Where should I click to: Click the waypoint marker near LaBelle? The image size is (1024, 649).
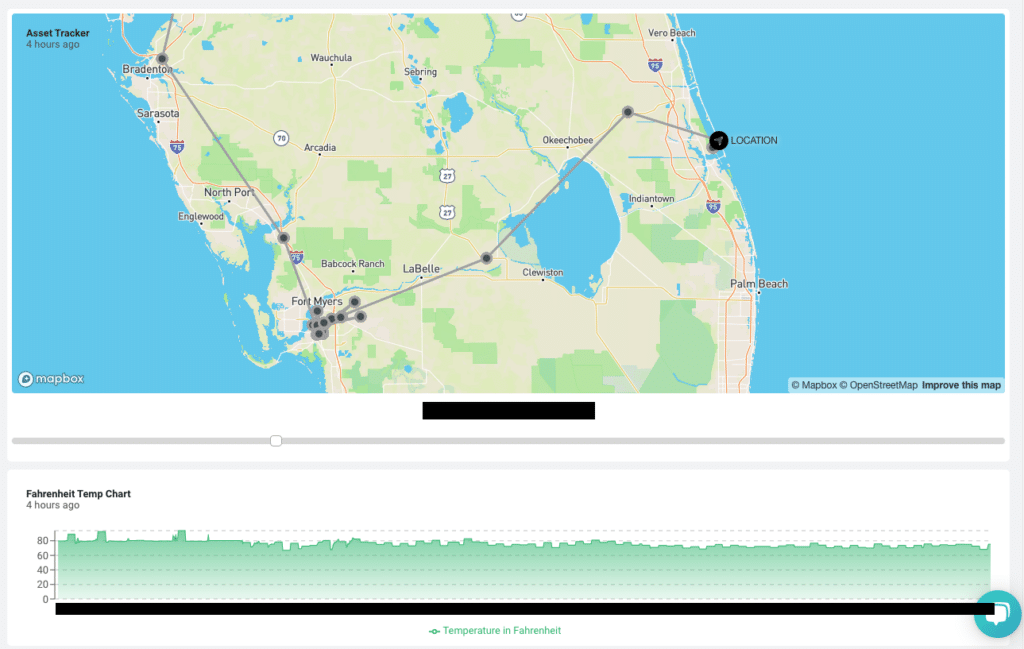tap(487, 257)
